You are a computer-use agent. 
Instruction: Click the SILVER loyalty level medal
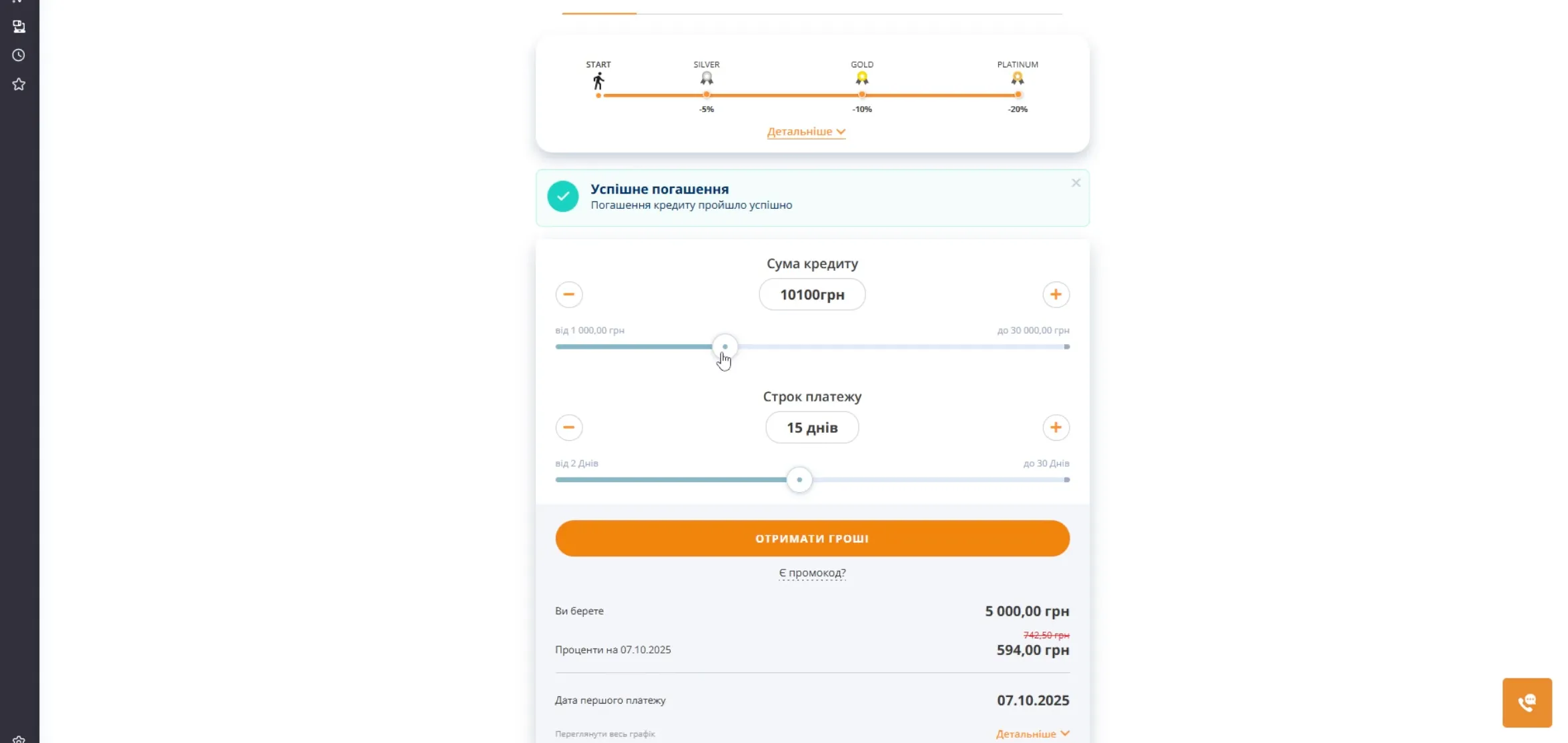pyautogui.click(x=707, y=79)
